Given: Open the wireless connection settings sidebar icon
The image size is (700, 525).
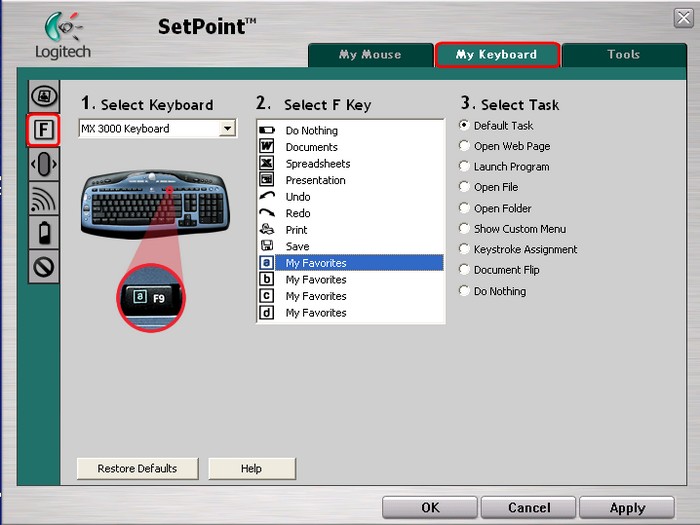Looking at the screenshot, I should (x=44, y=198).
